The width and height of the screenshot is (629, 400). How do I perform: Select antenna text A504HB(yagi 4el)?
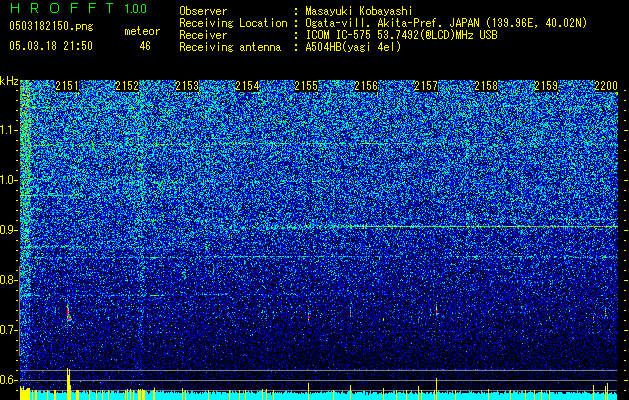pos(353,47)
